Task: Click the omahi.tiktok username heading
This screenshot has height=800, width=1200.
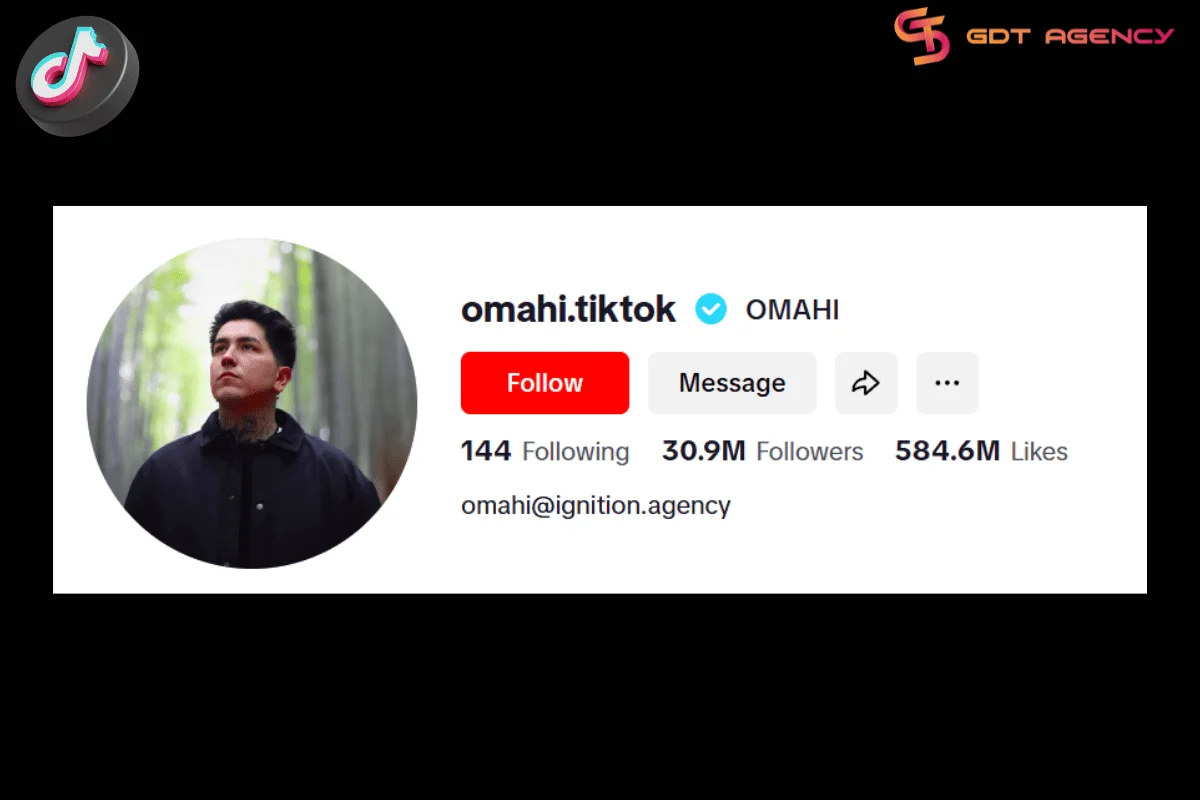Action: click(x=569, y=310)
